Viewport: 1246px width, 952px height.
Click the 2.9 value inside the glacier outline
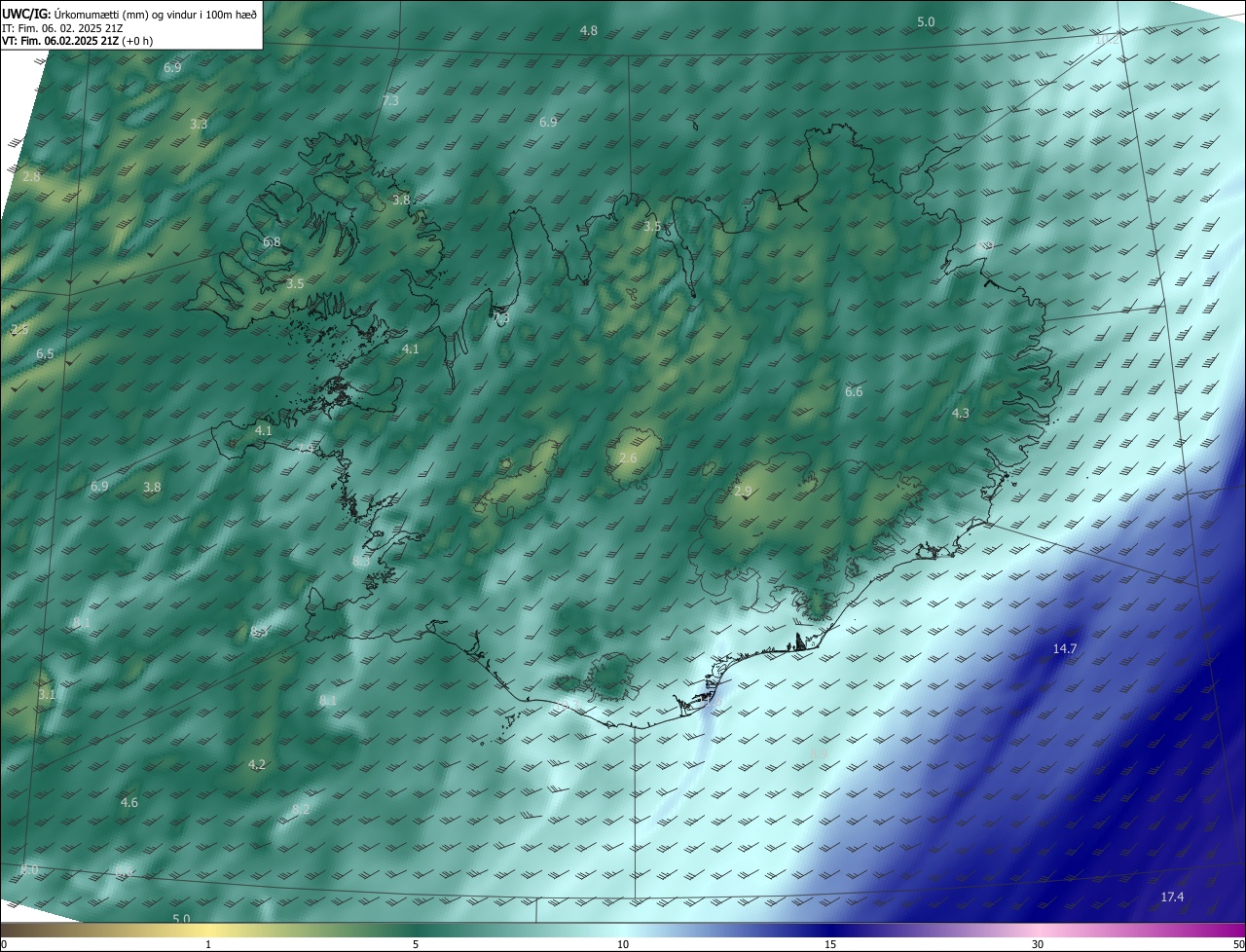coord(743,492)
